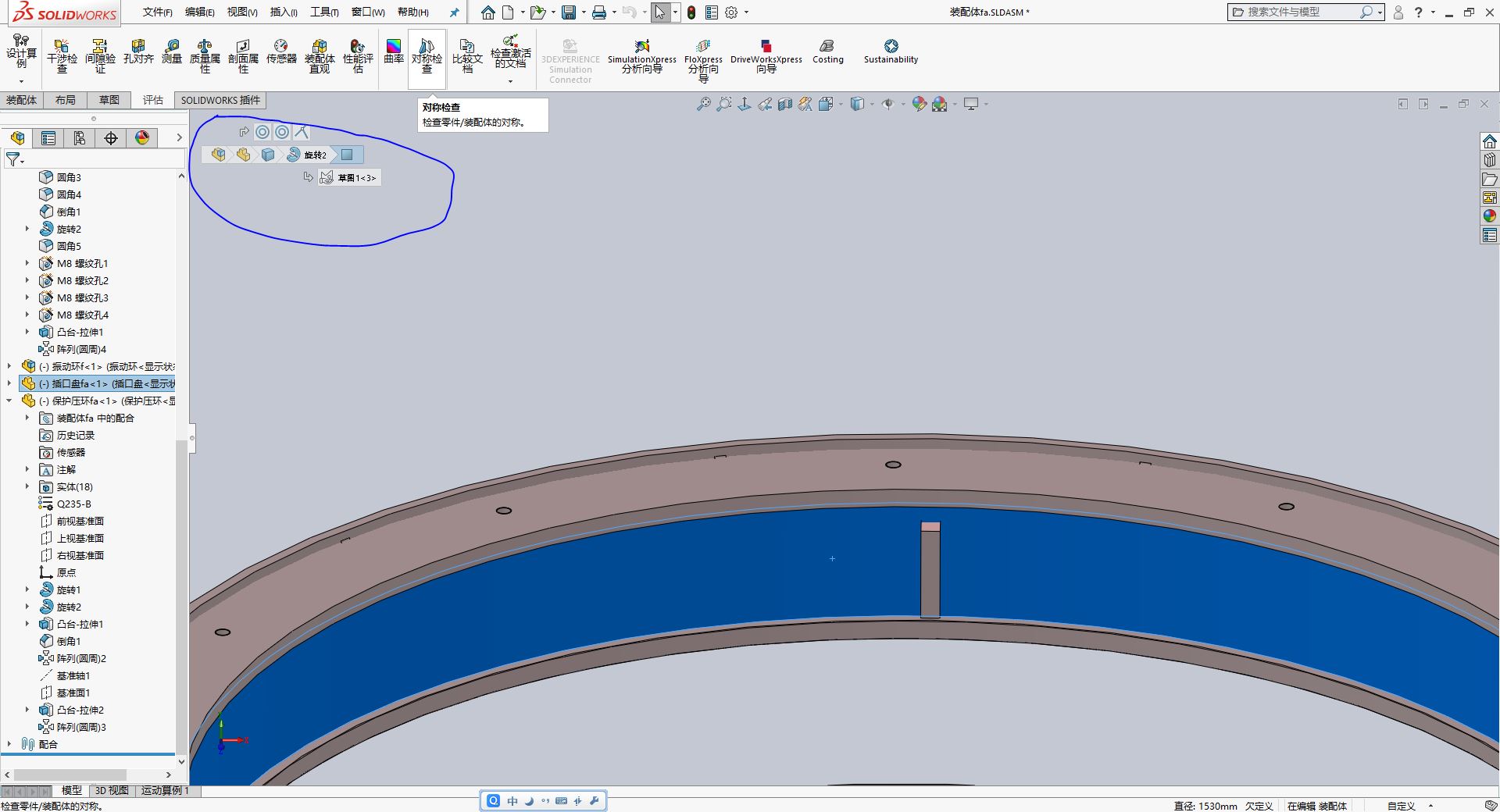Viewport: 1500px width, 812px height.
Task: Switch to the 草图 ribbon tab
Action: (x=109, y=100)
